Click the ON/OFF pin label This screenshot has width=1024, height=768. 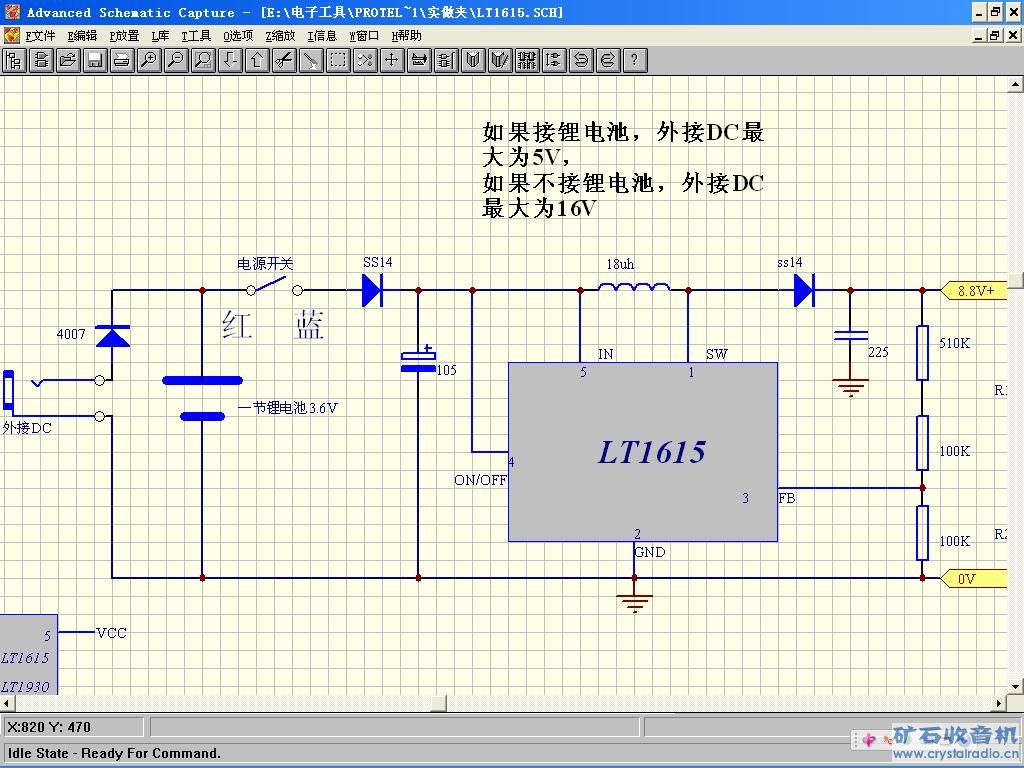[x=480, y=480]
